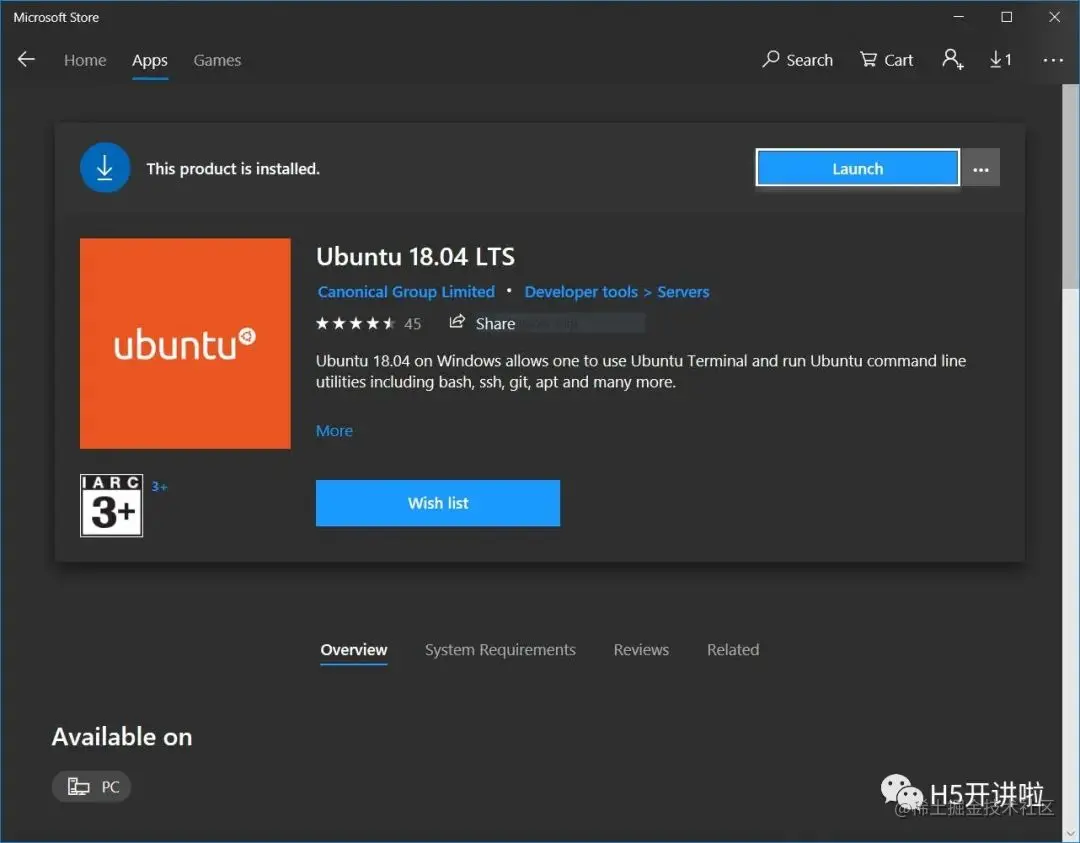Expand description with More link
This screenshot has width=1080, height=843.
(334, 430)
